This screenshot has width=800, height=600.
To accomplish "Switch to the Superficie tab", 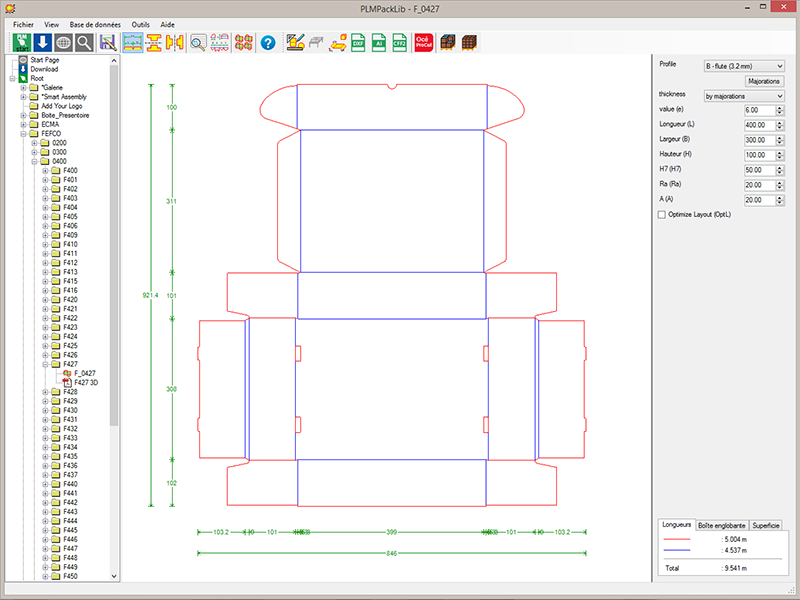I will point(768,525).
